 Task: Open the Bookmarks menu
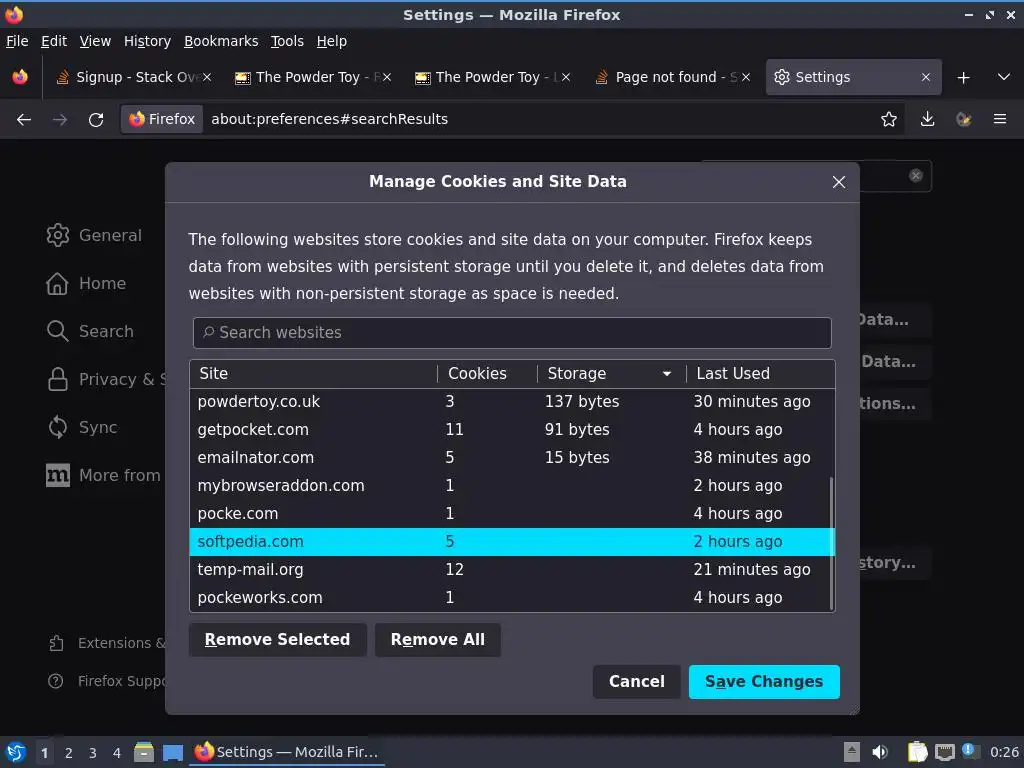[221, 41]
